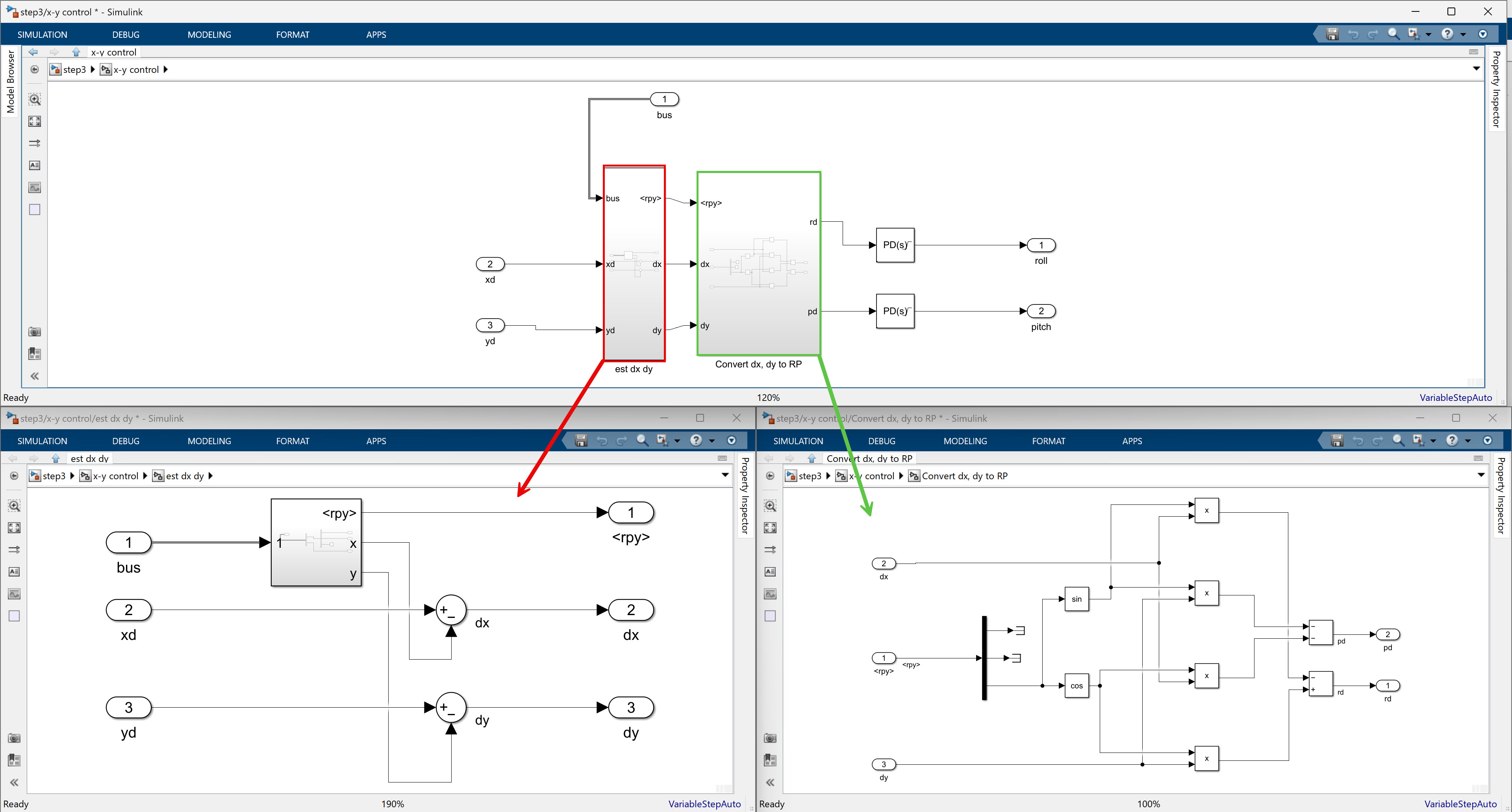The height and width of the screenshot is (812, 1512).
Task: Open search magnifier in est dx dy window
Action: pyautogui.click(x=642, y=440)
